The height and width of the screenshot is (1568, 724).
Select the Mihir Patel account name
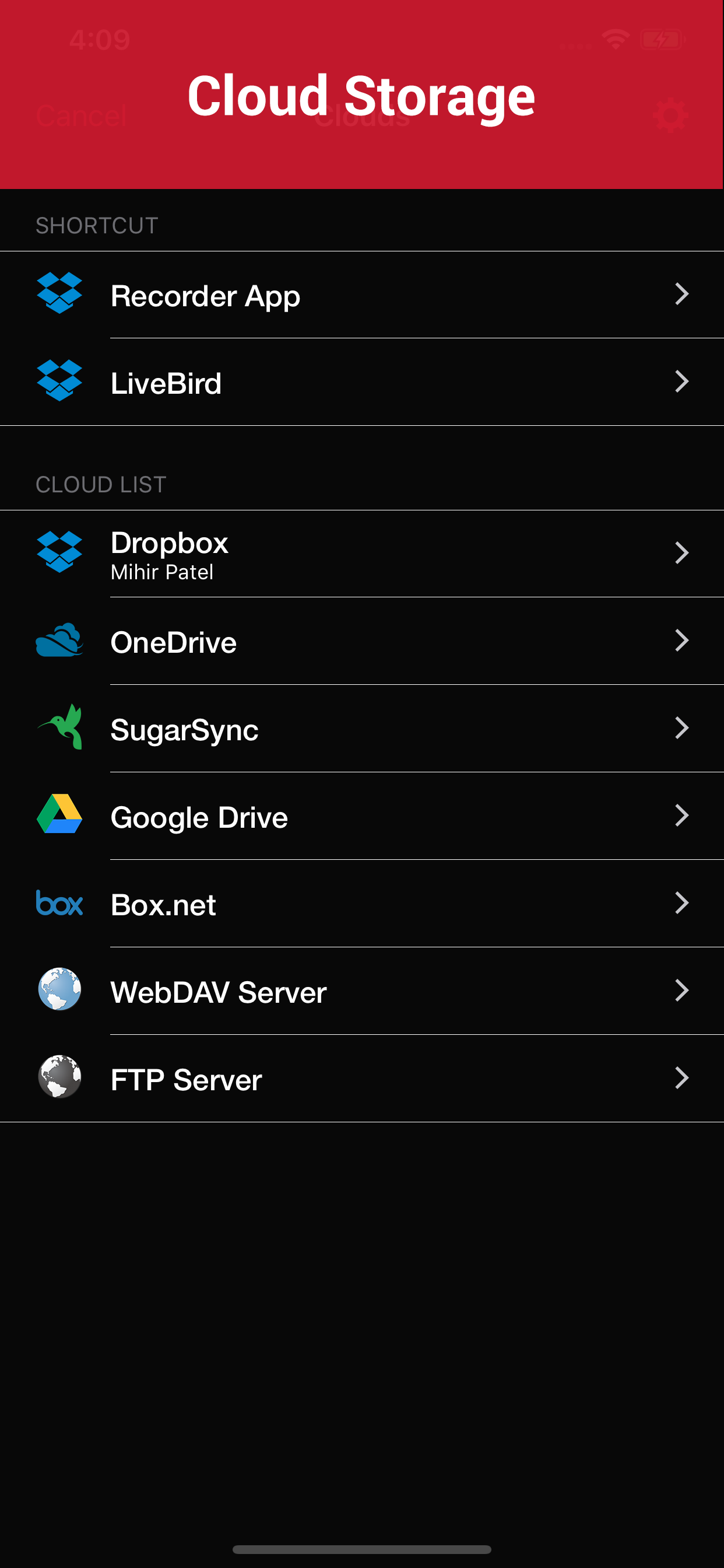click(162, 572)
